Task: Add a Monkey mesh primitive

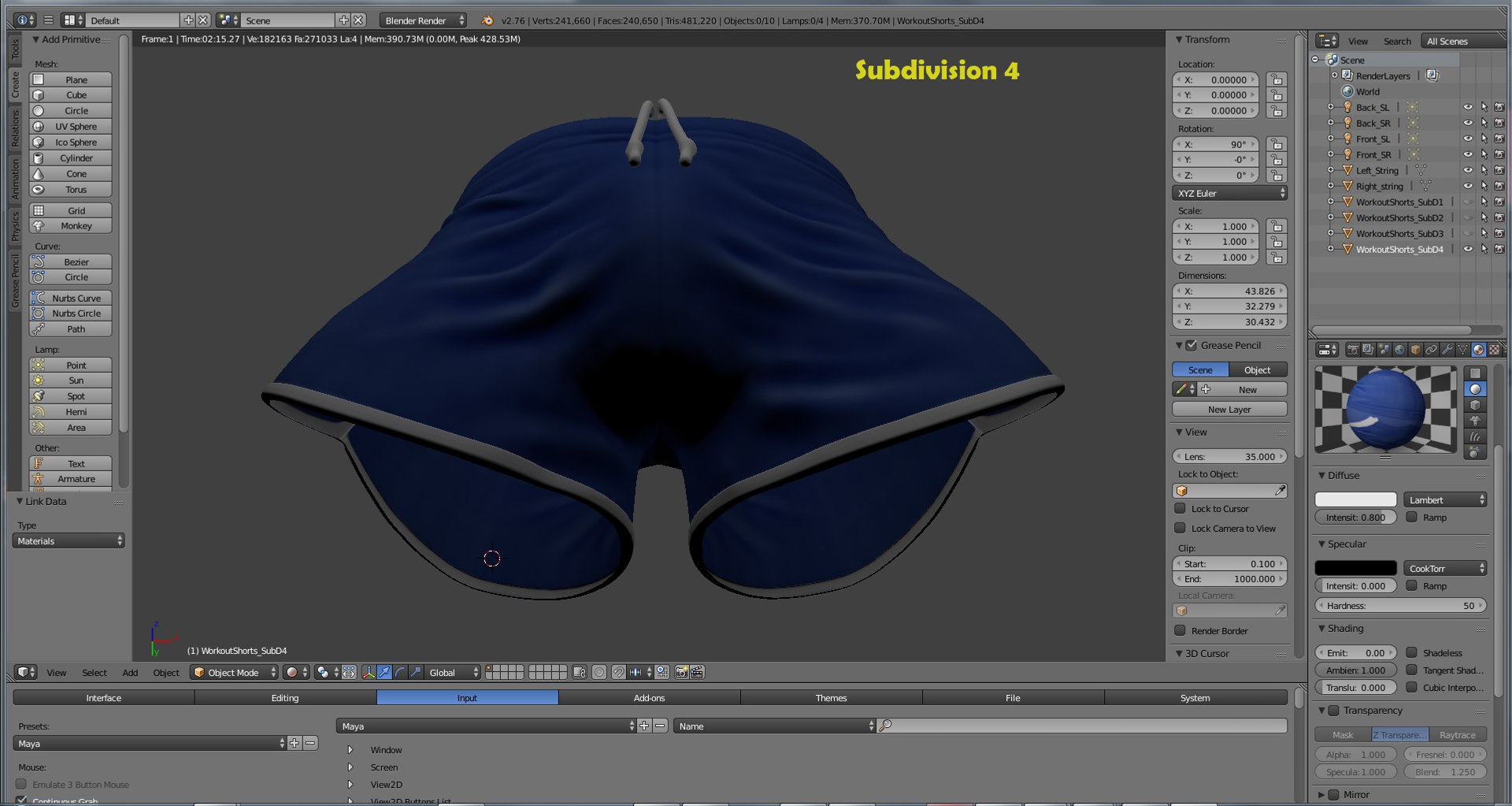Action: [70, 225]
